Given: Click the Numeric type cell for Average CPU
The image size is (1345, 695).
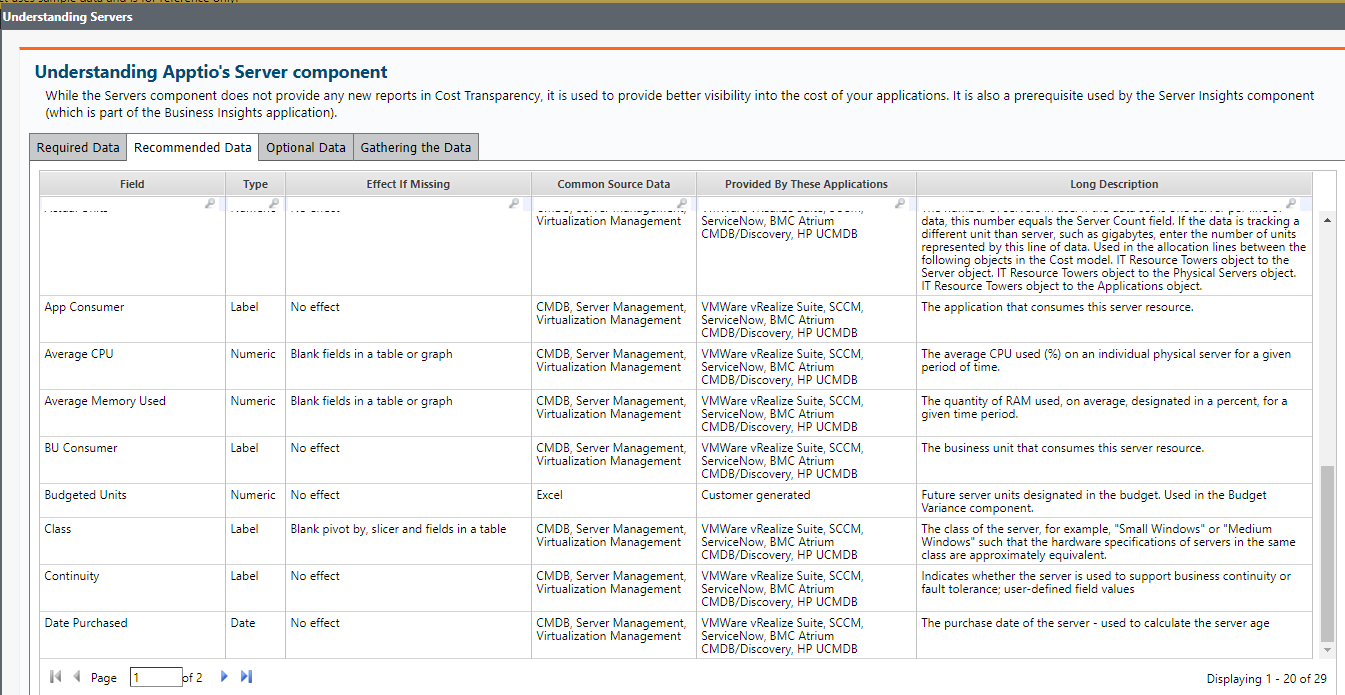Looking at the screenshot, I should click(x=256, y=366).
